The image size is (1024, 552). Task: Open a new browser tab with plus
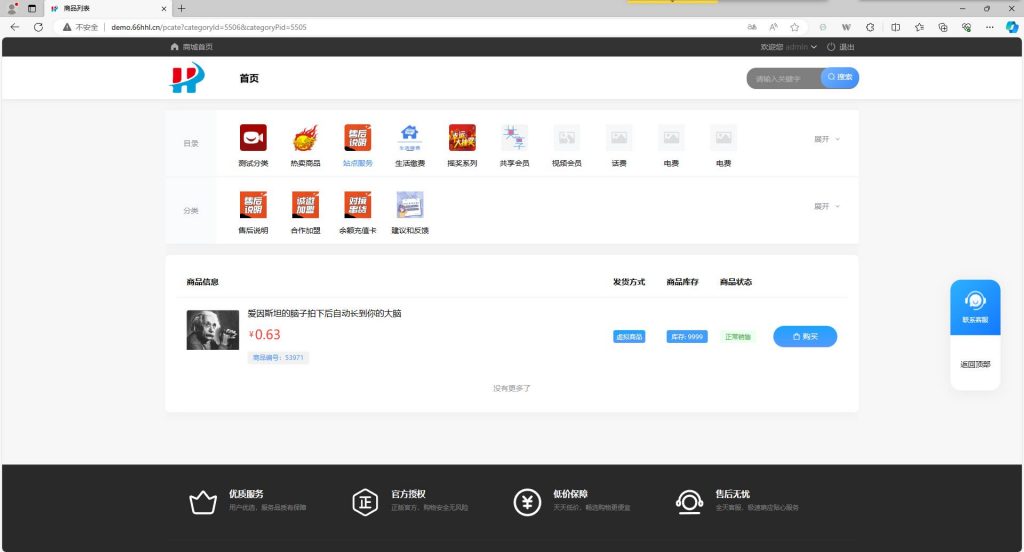(x=182, y=8)
